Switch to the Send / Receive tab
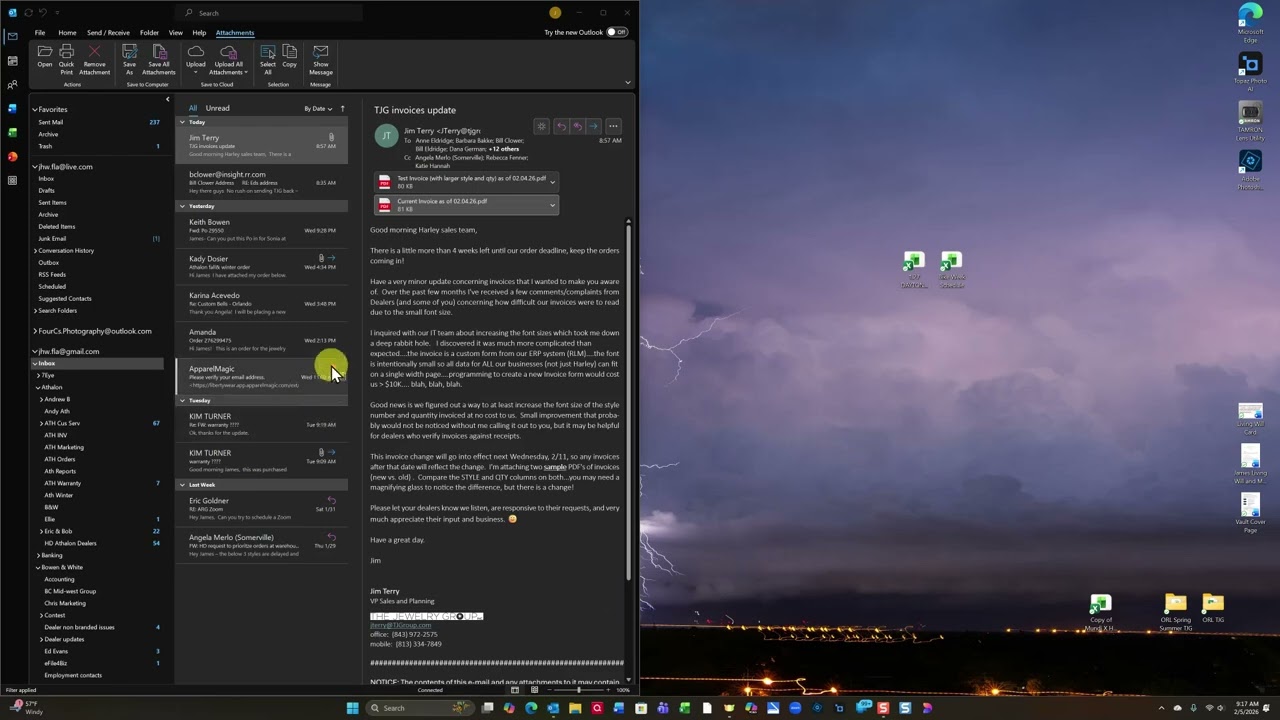 pyautogui.click(x=108, y=32)
